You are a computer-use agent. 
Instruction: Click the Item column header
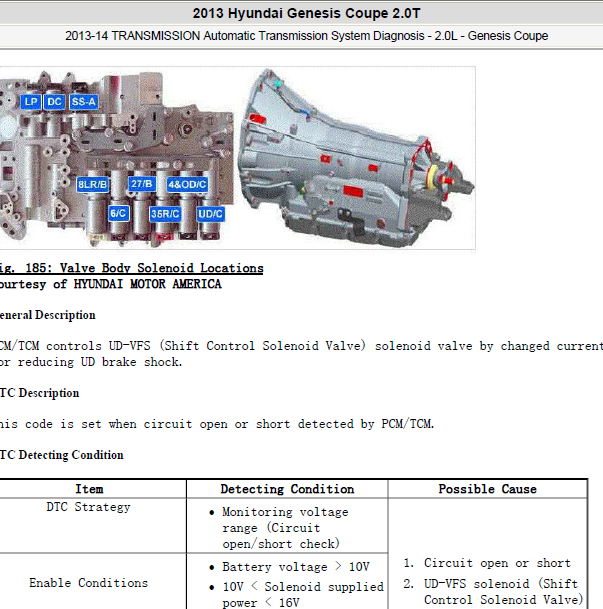click(89, 489)
